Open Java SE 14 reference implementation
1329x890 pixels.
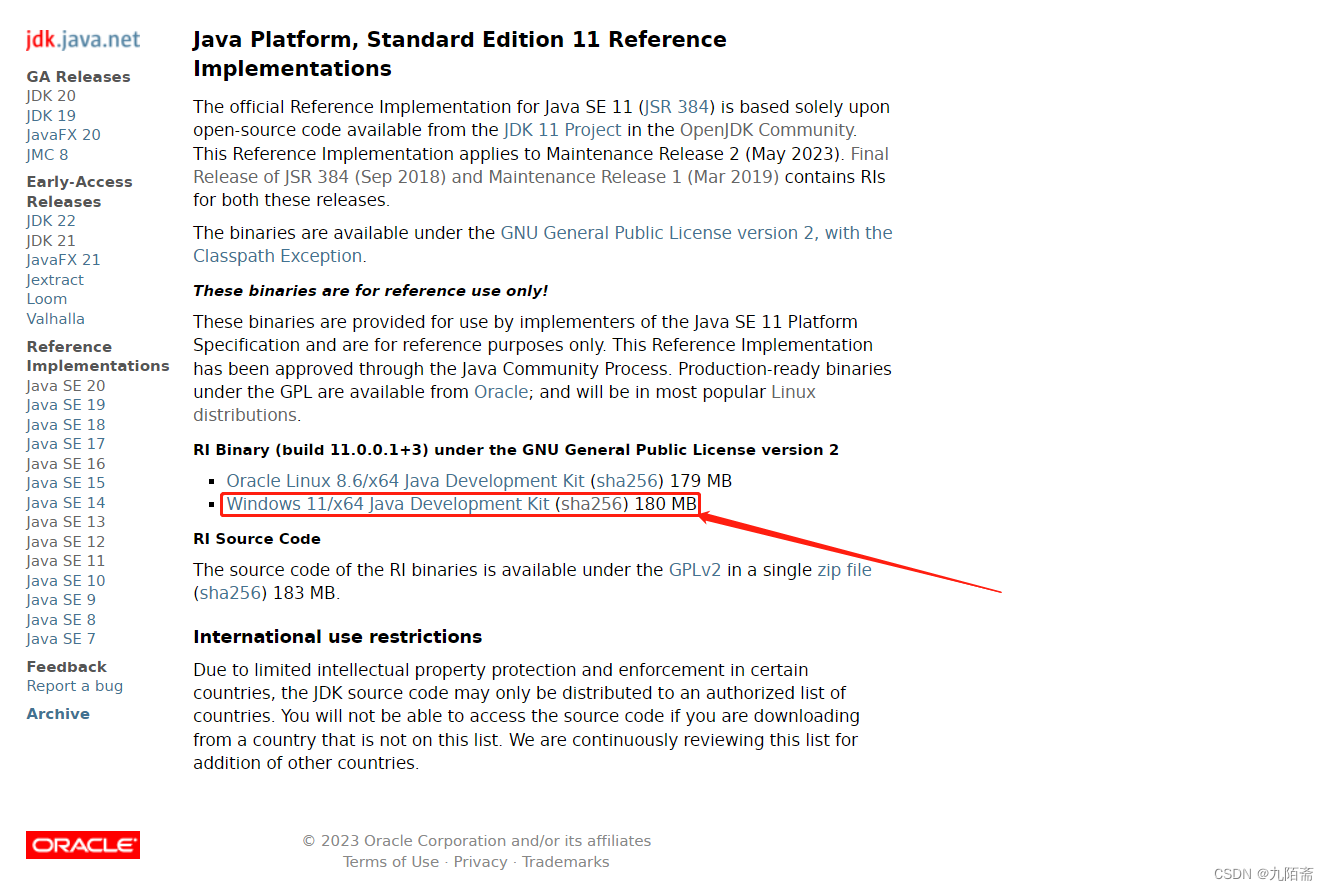(x=65, y=503)
